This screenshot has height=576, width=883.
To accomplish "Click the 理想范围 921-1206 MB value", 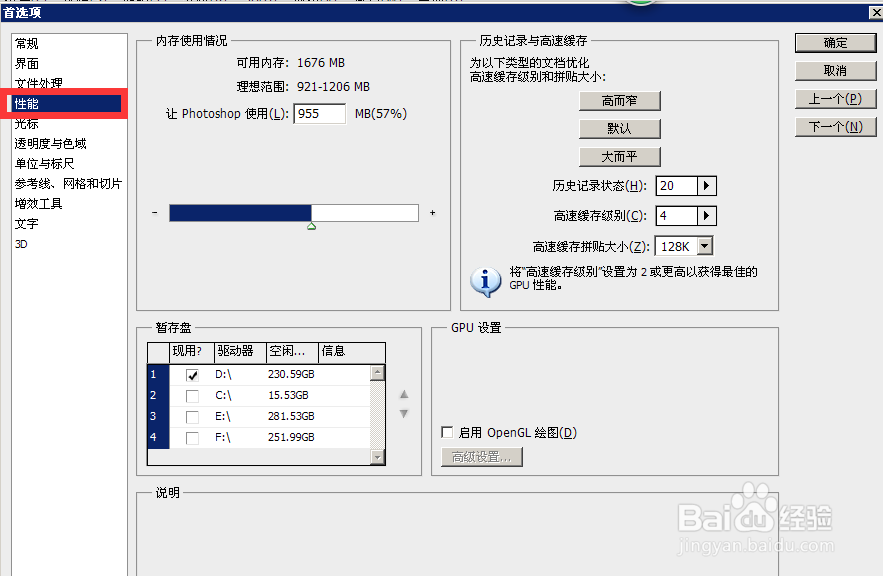I will click(x=333, y=87).
